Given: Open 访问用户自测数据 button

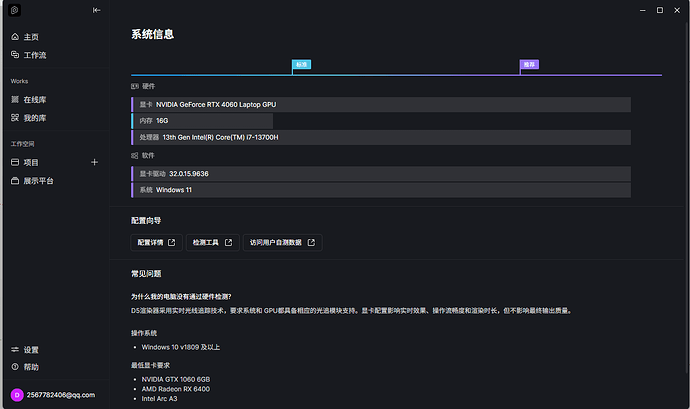Looking at the screenshot, I should pos(283,243).
